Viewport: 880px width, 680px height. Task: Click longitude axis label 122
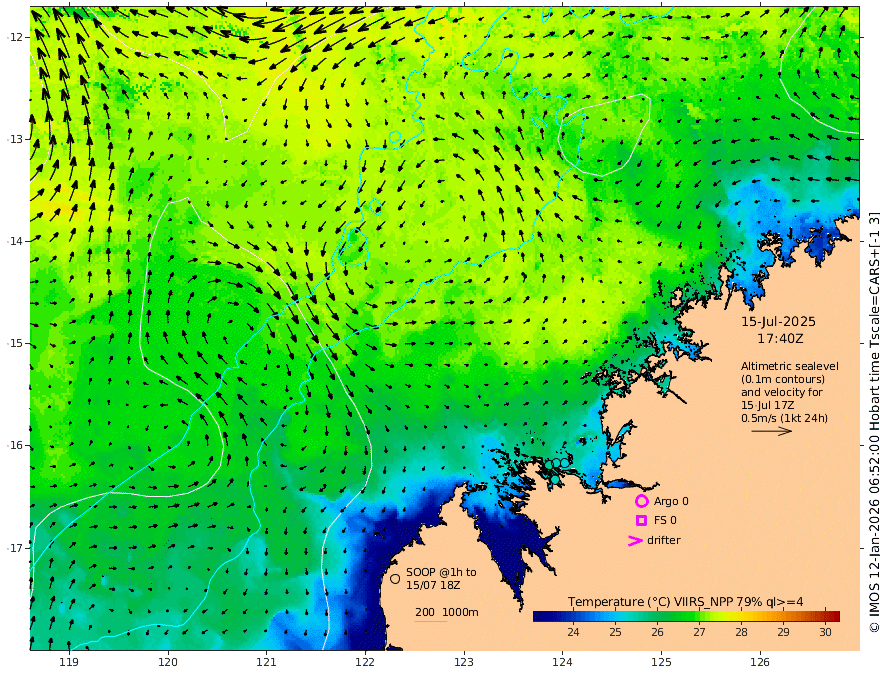[x=365, y=662]
